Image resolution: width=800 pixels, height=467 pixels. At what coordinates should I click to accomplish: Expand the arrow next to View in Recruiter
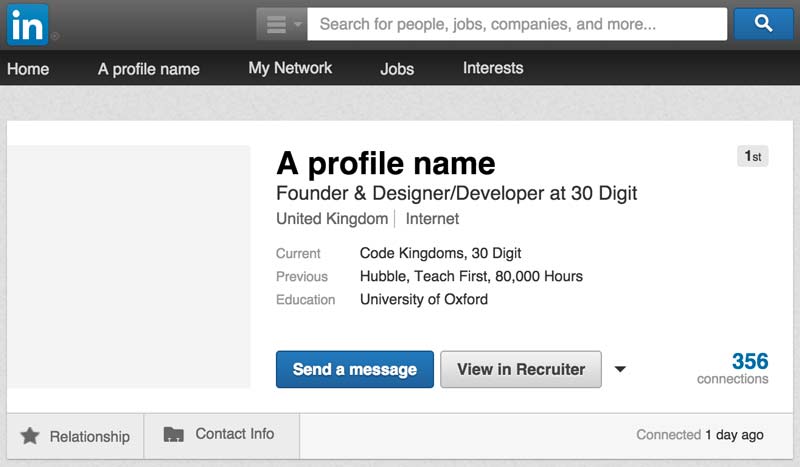(620, 369)
